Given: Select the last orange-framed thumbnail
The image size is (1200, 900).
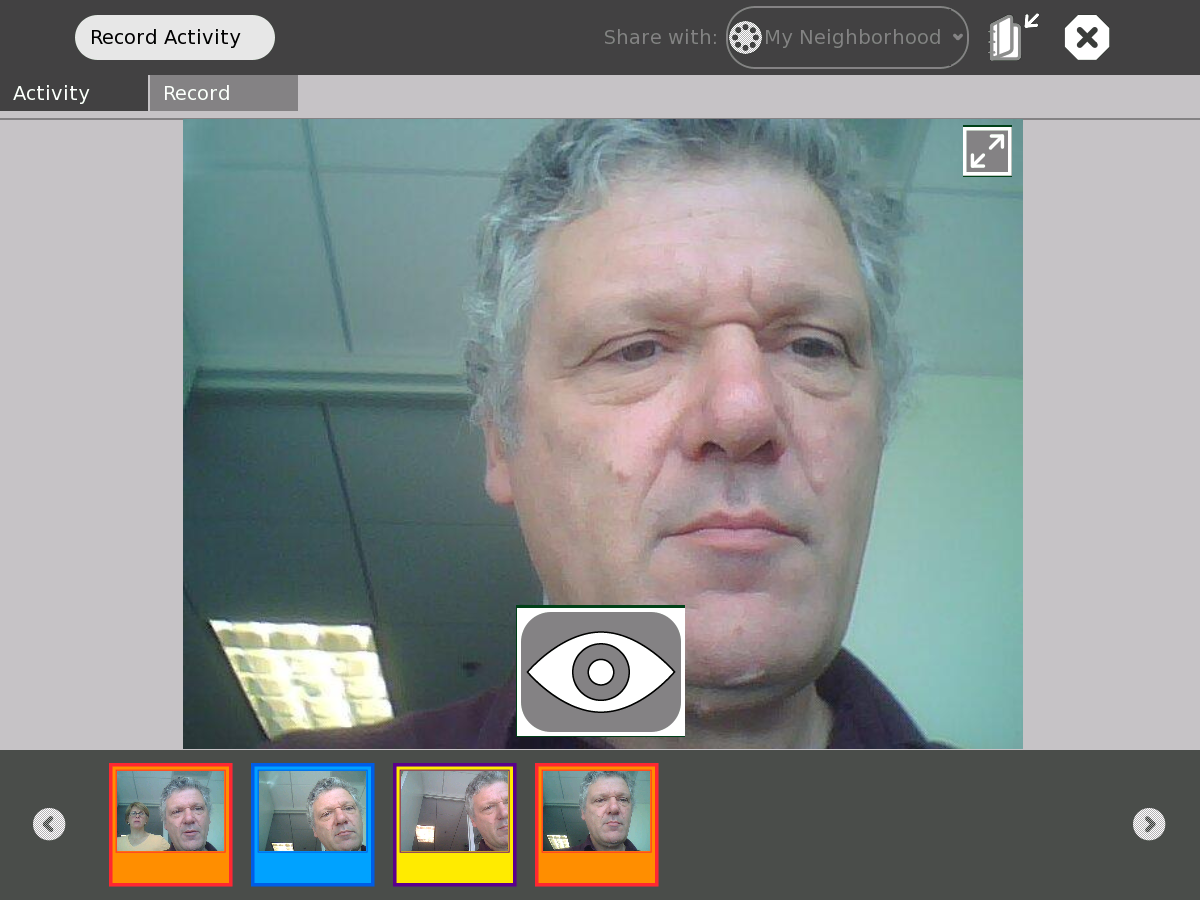Looking at the screenshot, I should click(x=597, y=811).
